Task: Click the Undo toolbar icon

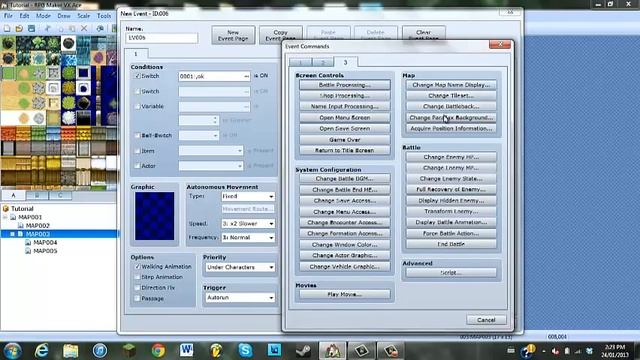Action: coord(100,28)
